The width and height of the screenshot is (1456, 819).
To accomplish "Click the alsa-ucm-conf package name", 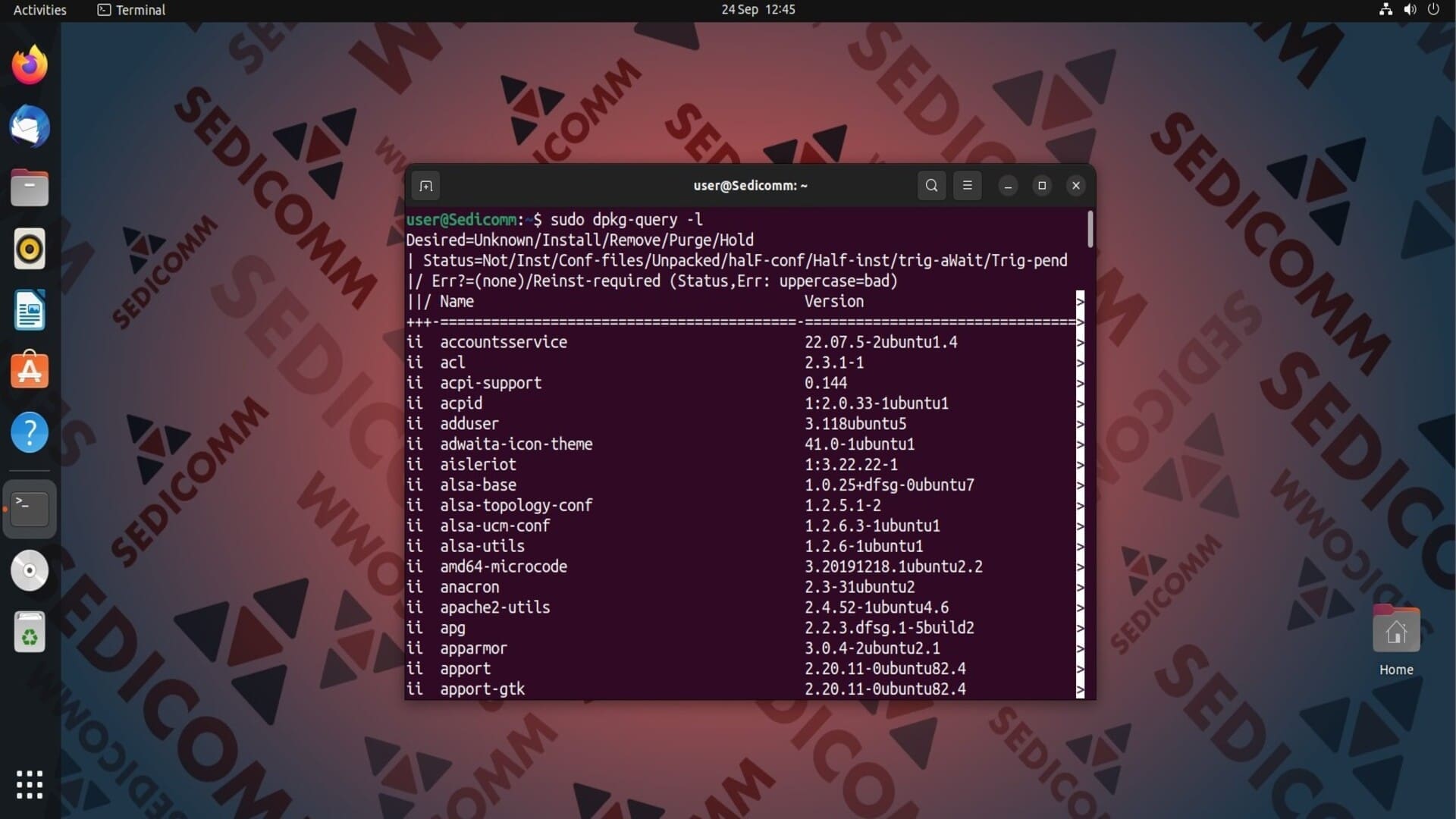I will coord(494,526).
